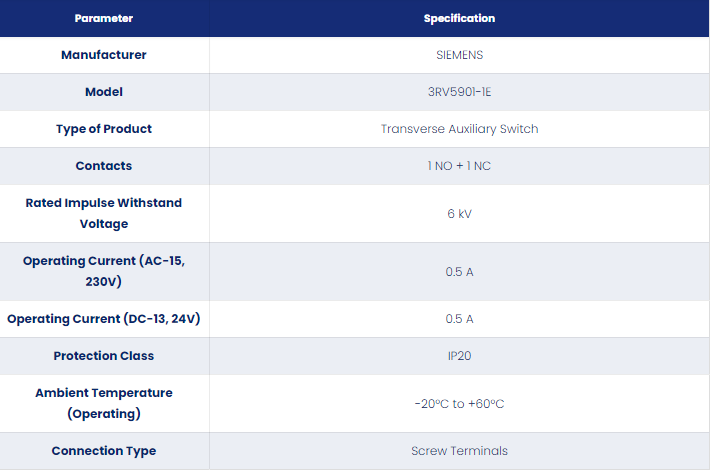Select Operating Current DC-13 24V label

(x=104, y=319)
